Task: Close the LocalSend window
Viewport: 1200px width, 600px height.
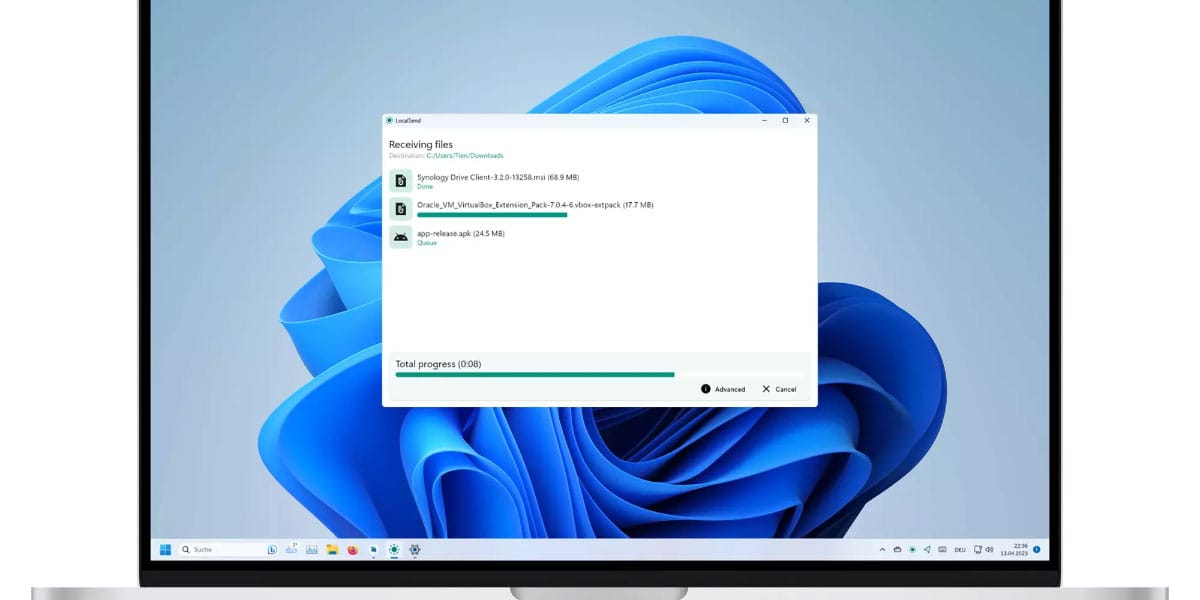Action: [806, 120]
